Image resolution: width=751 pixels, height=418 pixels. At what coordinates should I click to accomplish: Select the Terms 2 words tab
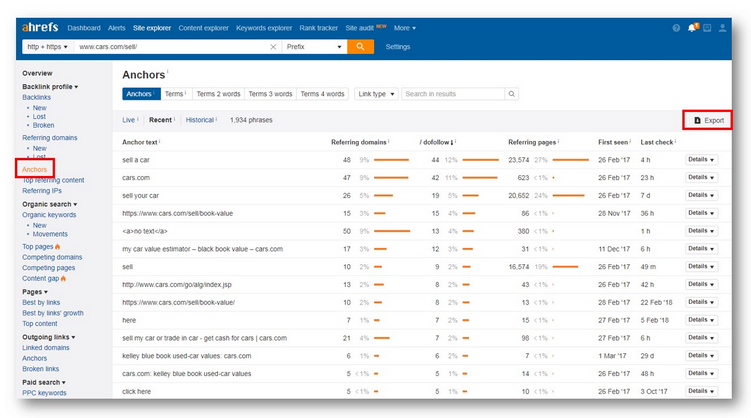pos(218,94)
